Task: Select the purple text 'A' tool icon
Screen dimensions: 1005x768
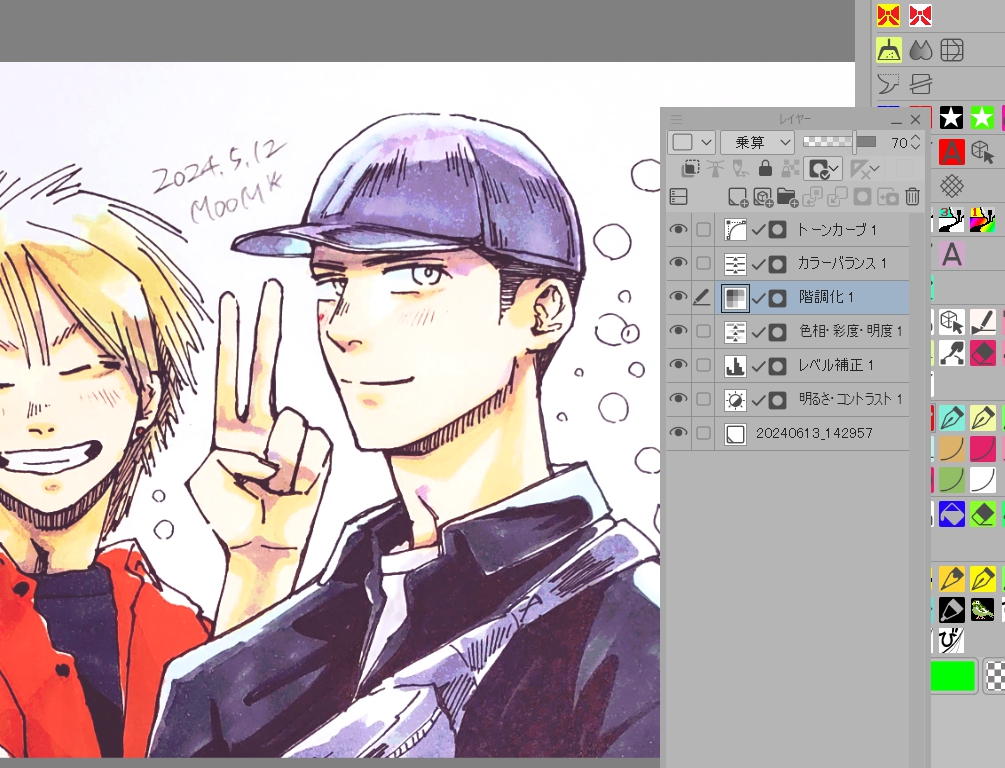Action: (951, 255)
